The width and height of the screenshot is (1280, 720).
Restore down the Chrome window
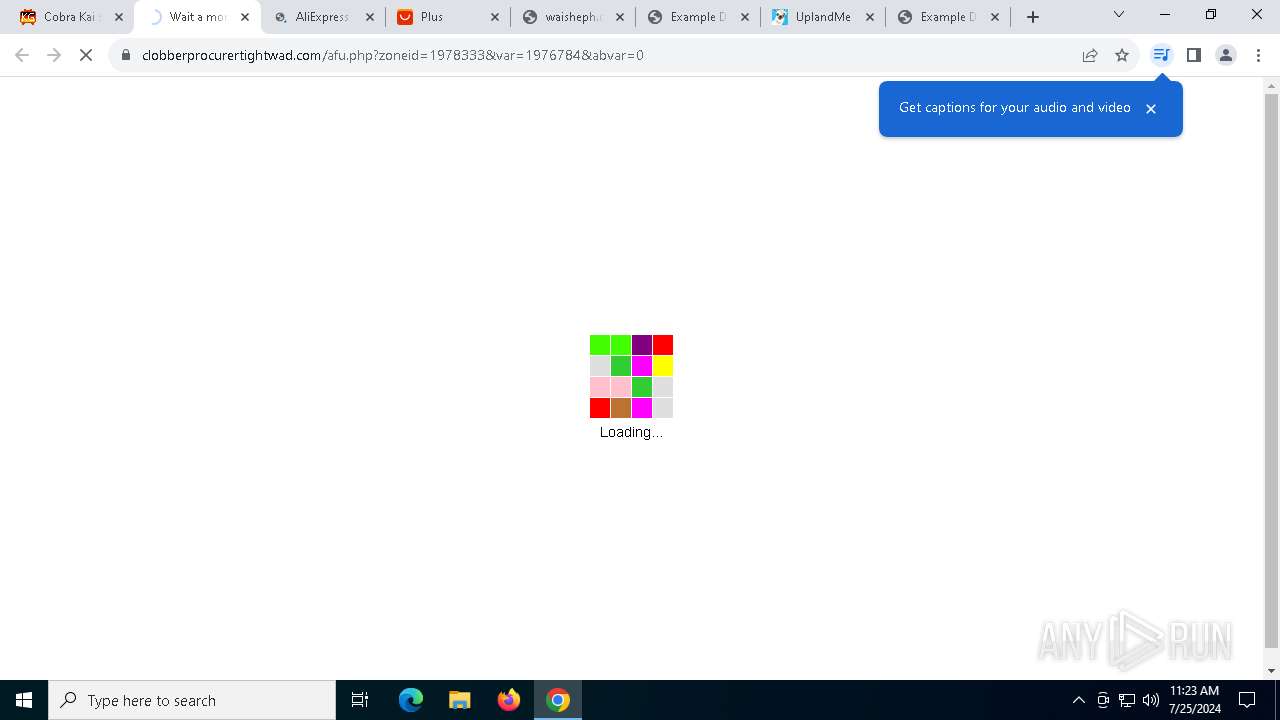pos(1211,15)
